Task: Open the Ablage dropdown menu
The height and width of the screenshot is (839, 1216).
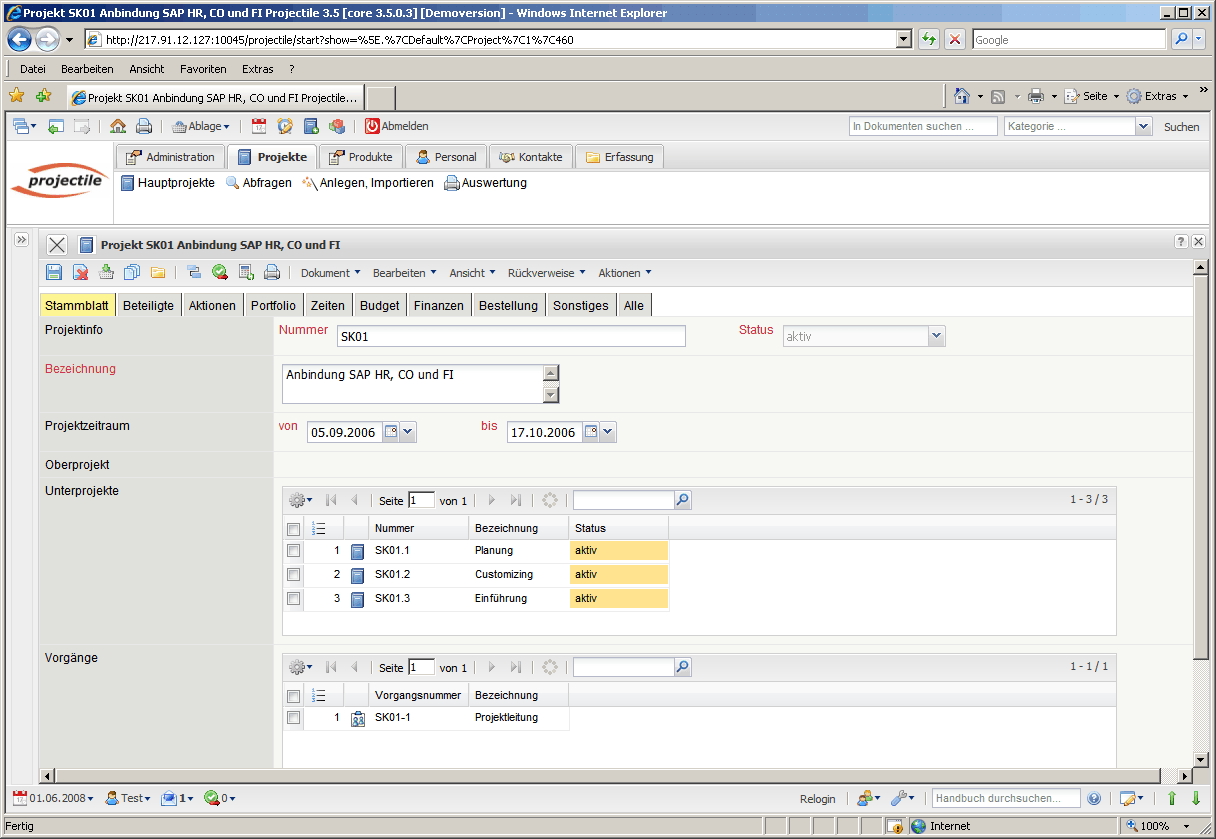Action: click(x=201, y=127)
